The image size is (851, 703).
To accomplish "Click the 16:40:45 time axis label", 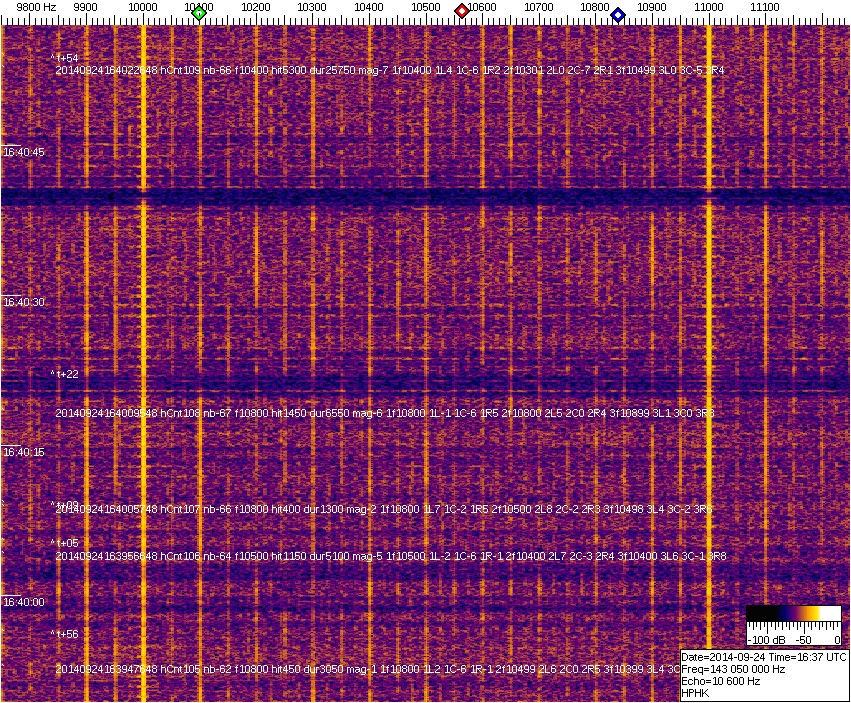I will click(x=24, y=153).
